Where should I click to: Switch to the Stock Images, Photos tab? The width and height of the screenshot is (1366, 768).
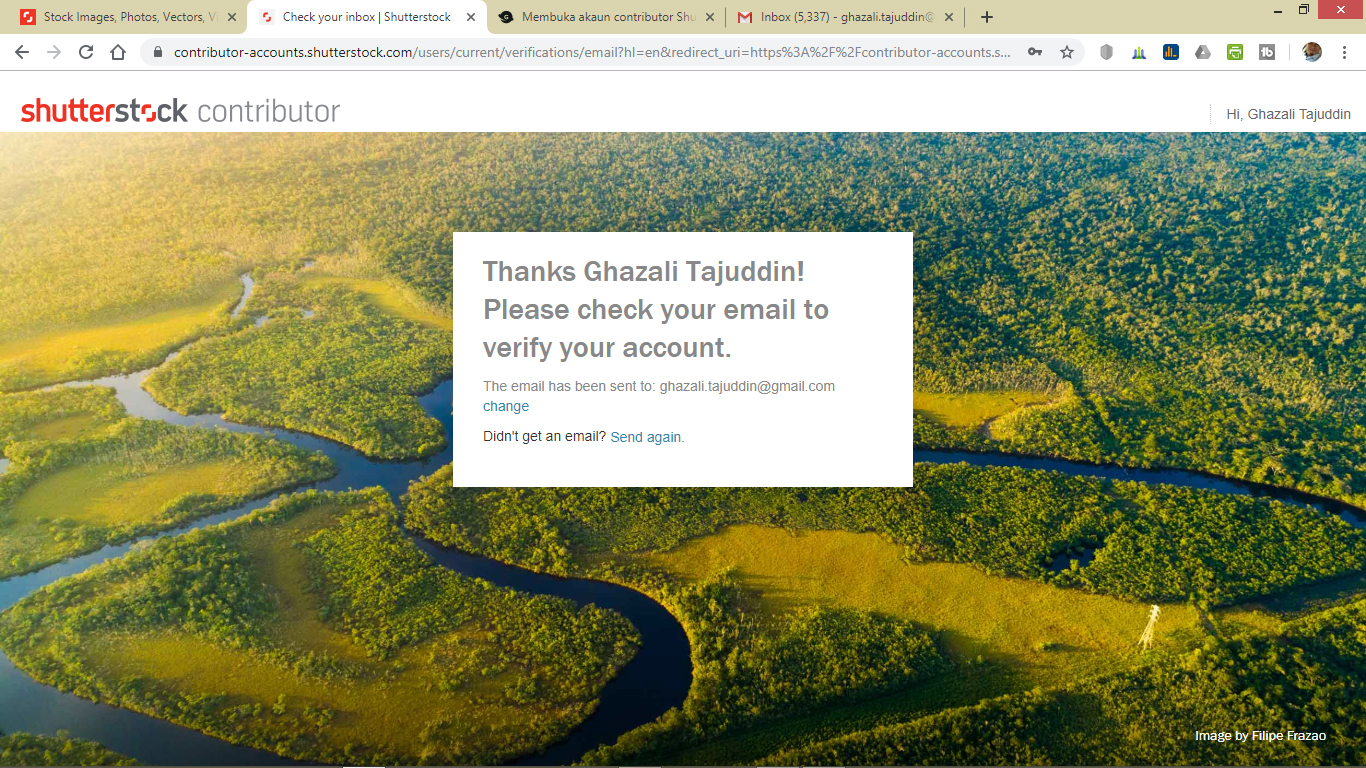[128, 17]
